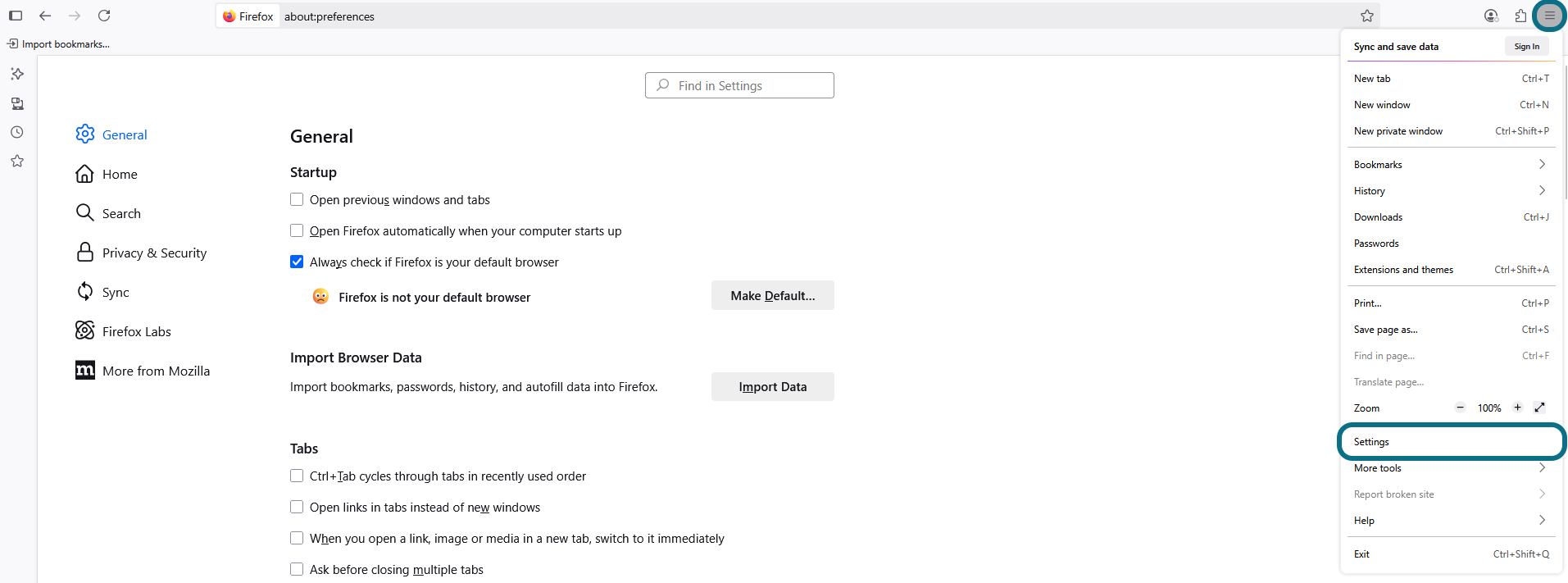Screen dimensions: 1568x583
Task: Uncheck Always check if Firefox is default
Action: click(297, 262)
